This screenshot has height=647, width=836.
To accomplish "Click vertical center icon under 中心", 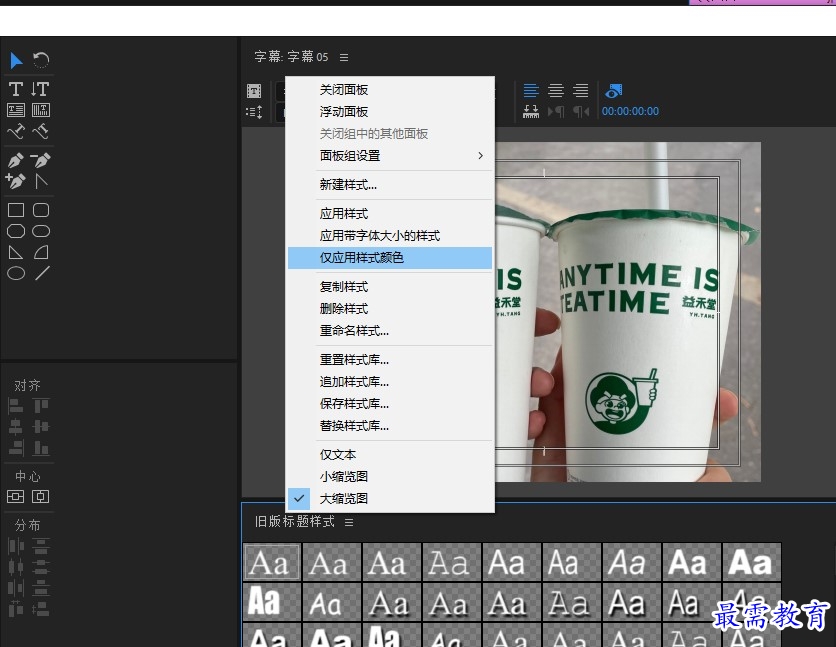I will (x=15, y=497).
